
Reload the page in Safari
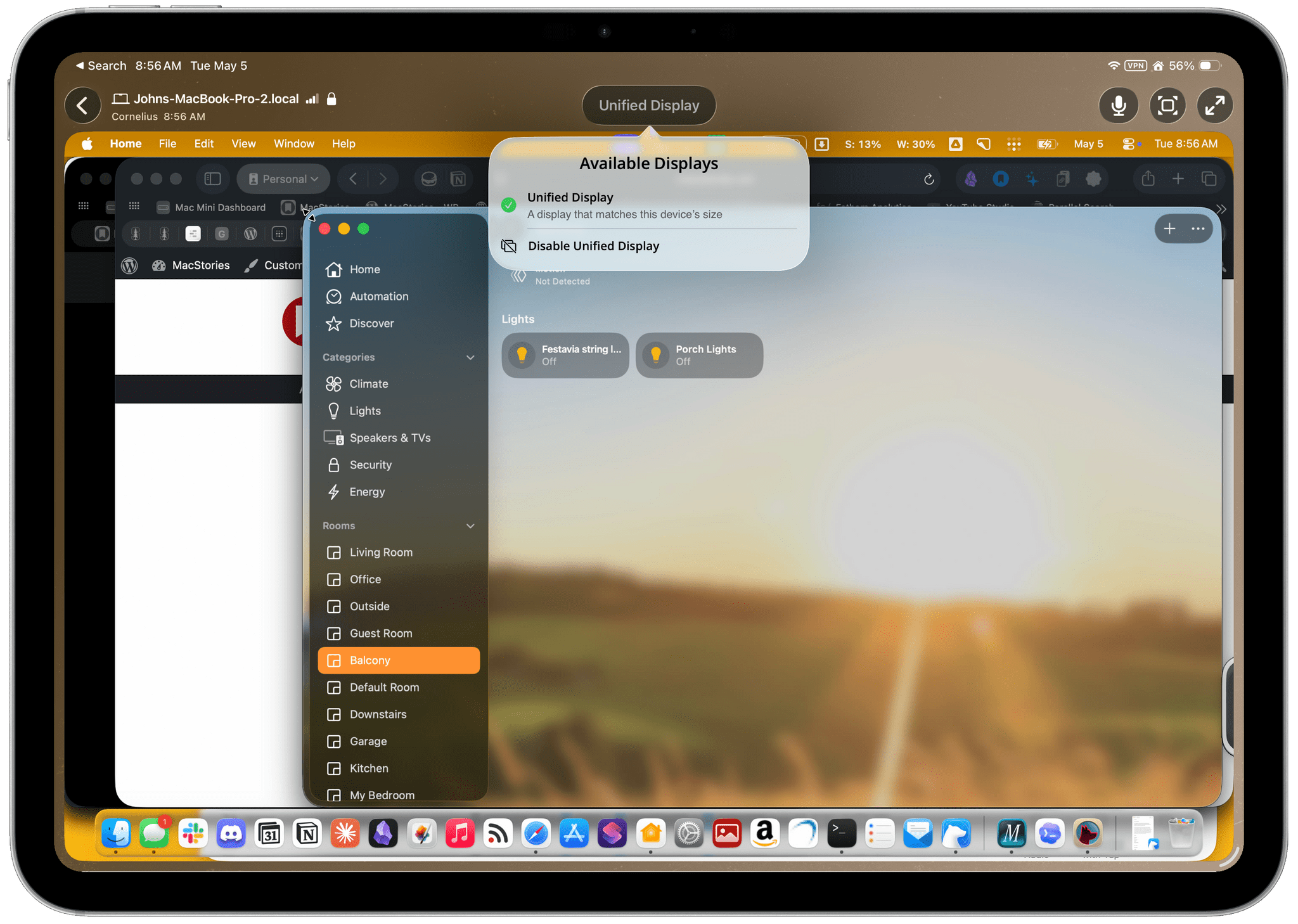click(929, 179)
